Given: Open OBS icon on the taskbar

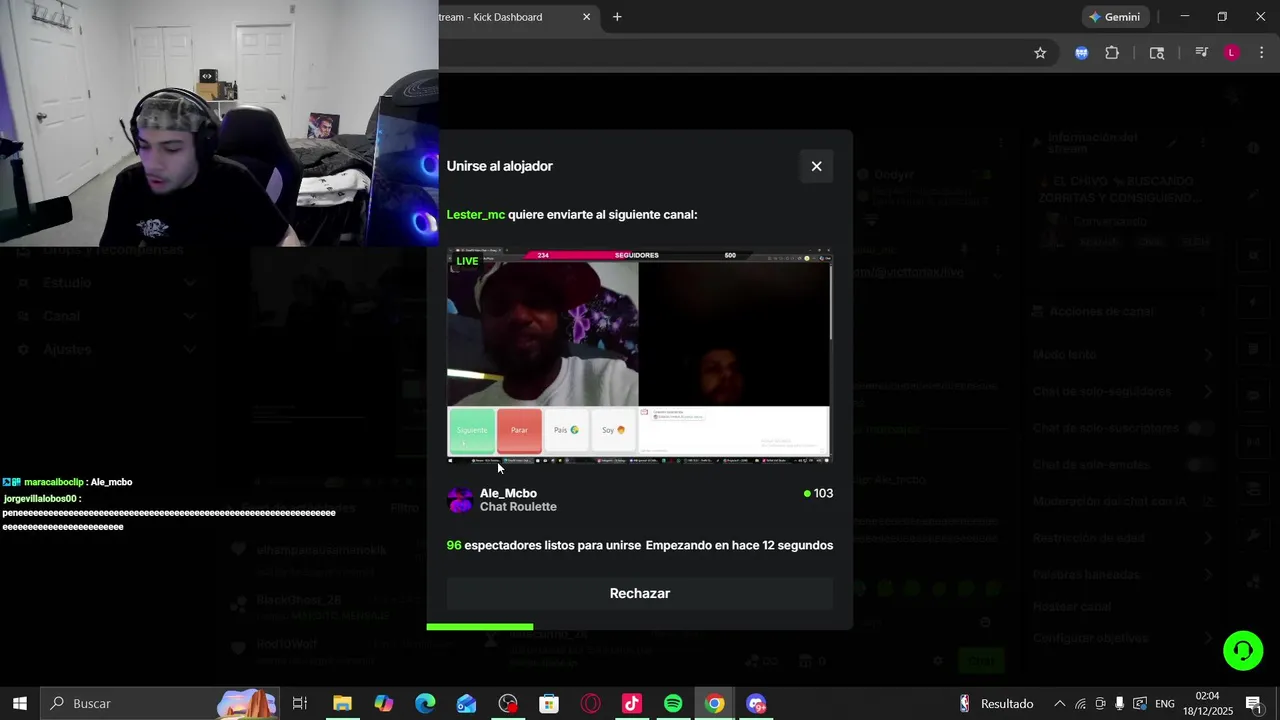Looking at the screenshot, I should [x=508, y=704].
